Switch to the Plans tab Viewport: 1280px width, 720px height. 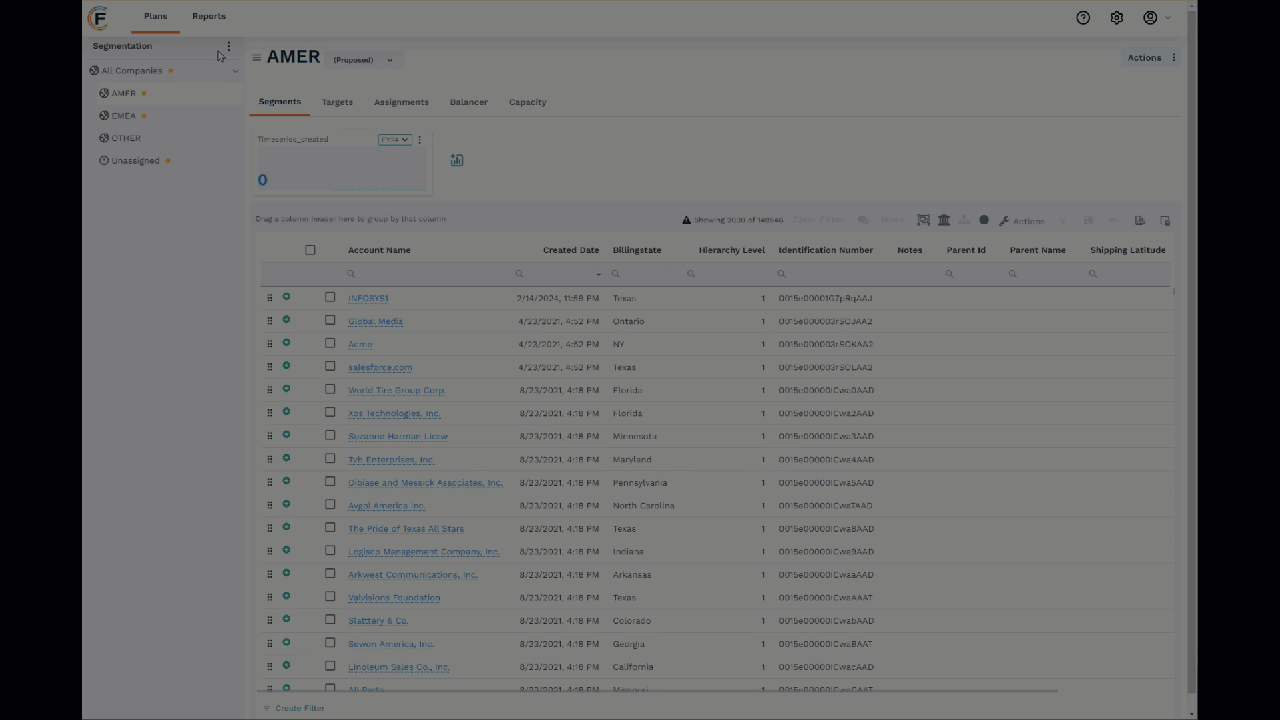pyautogui.click(x=155, y=17)
